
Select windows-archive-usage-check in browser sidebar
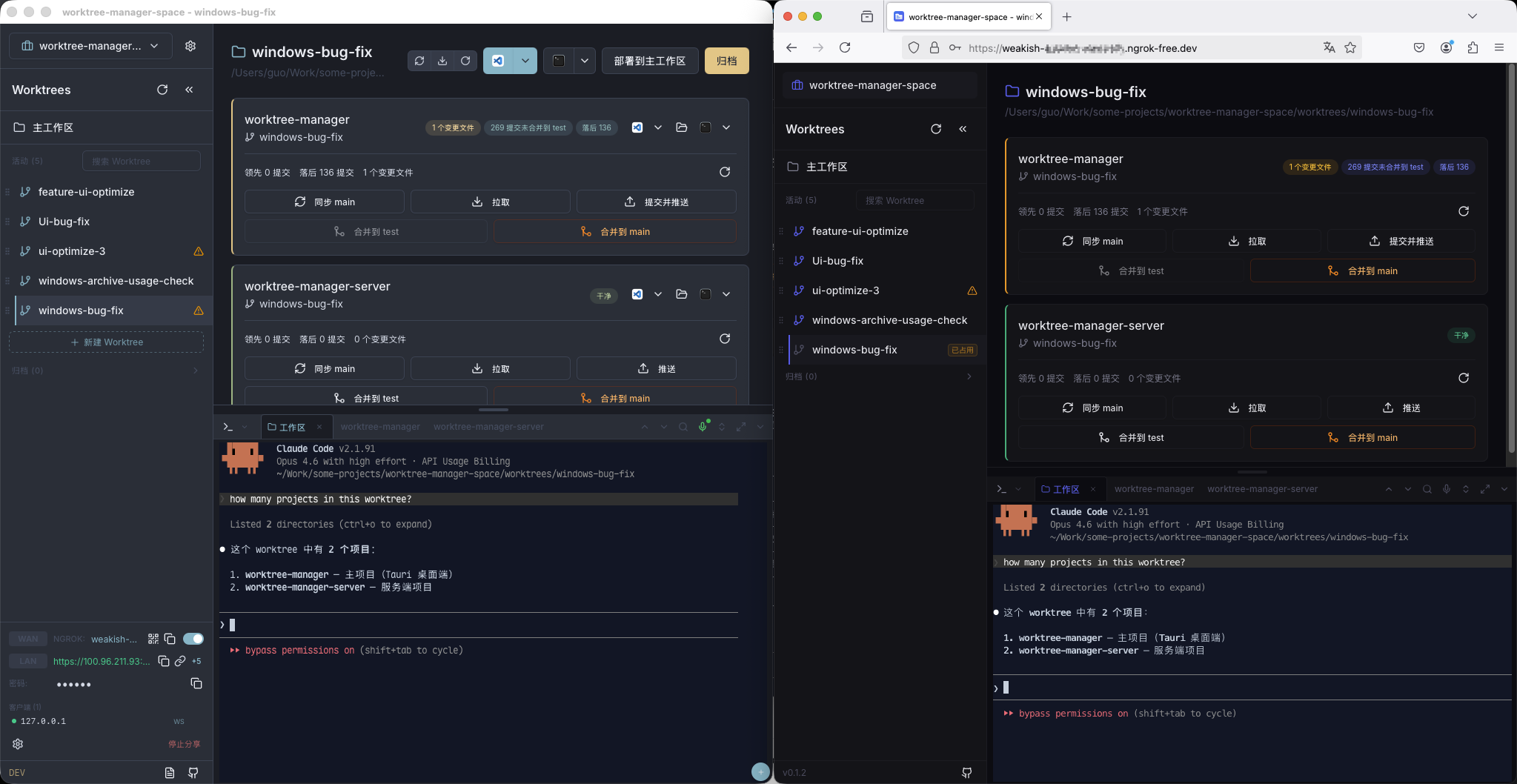pyautogui.click(x=880, y=320)
